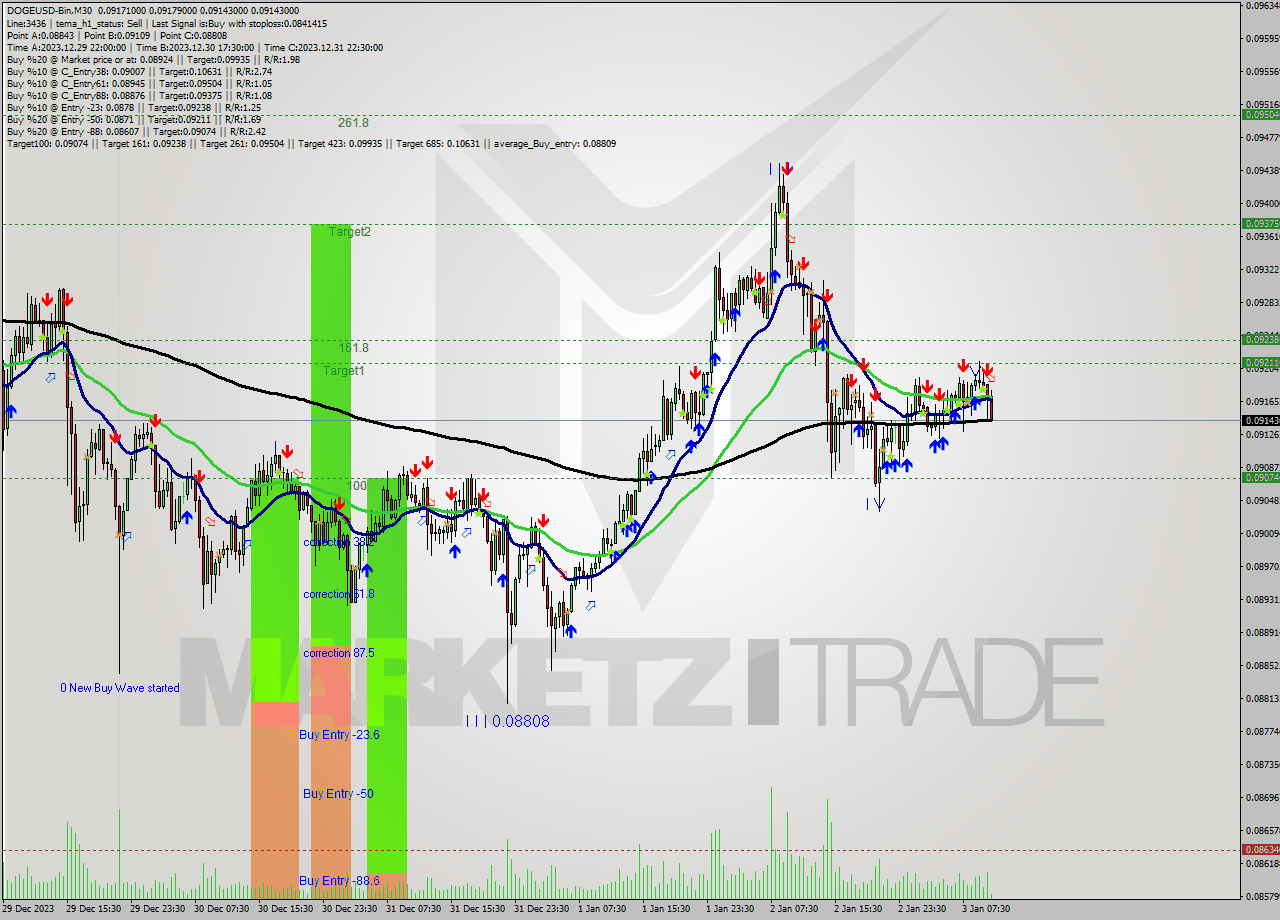Select the 'correction 61.8' label

click(x=339, y=594)
